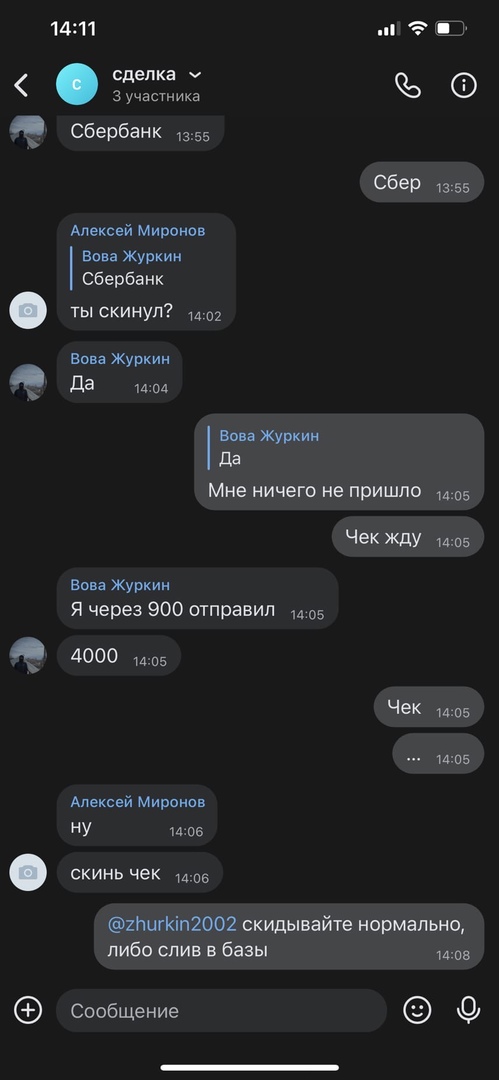The width and height of the screenshot is (499, 1080).
Task: Tap the name Вова Журкин above 'Я через 900 отправил'
Action: (x=120, y=585)
